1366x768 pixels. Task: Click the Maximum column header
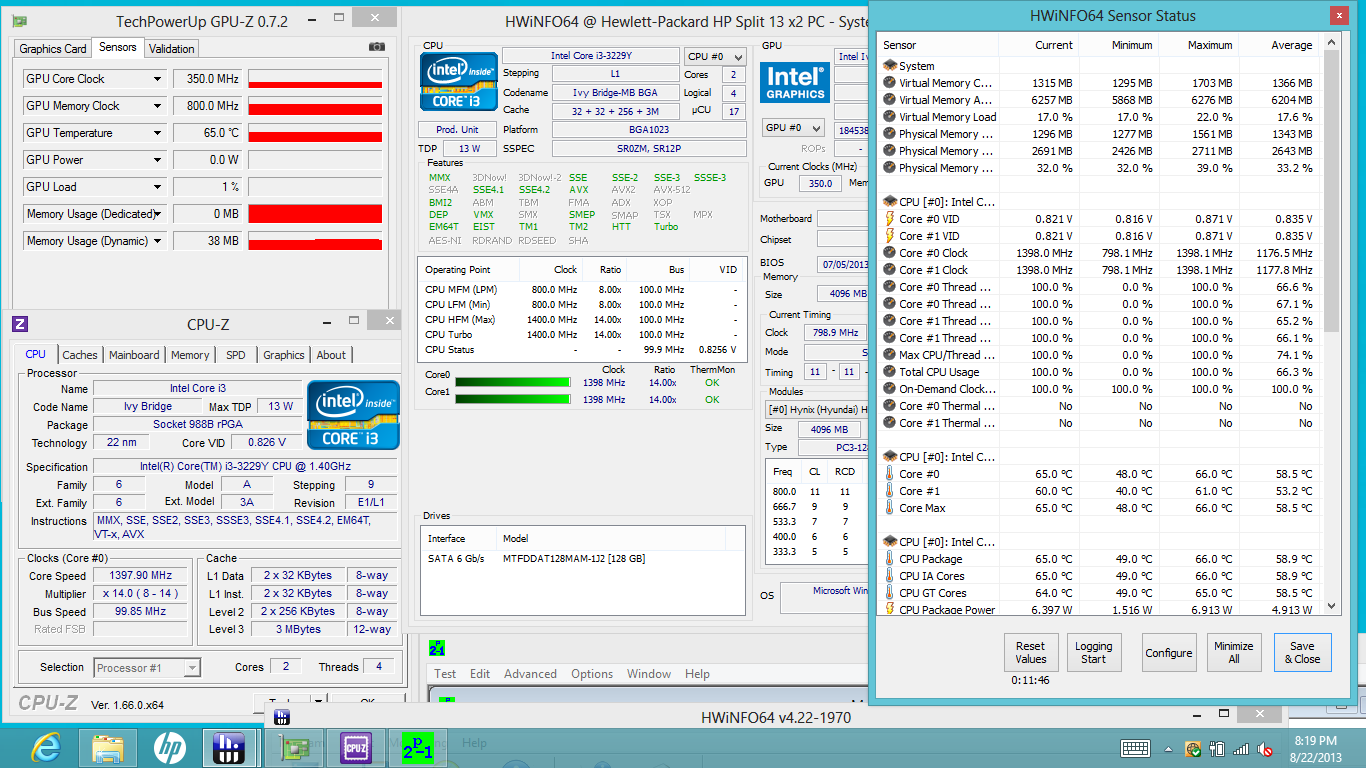[1197, 45]
